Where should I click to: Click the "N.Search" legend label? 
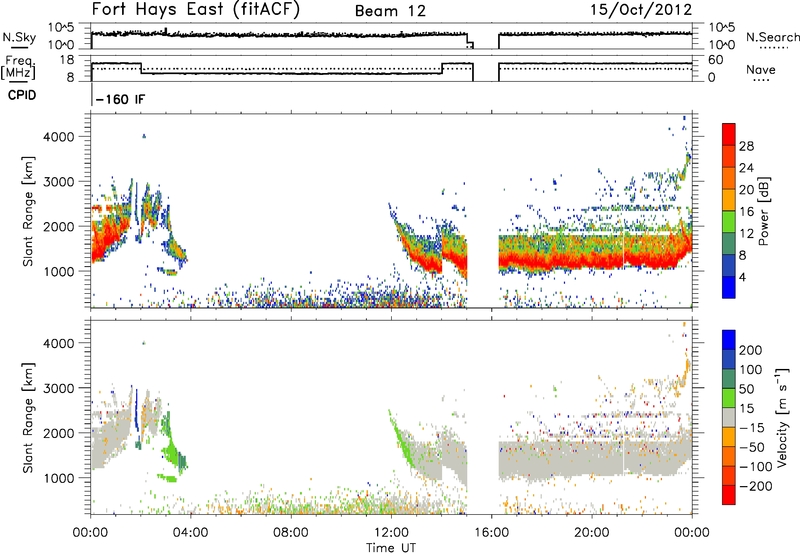click(x=772, y=37)
